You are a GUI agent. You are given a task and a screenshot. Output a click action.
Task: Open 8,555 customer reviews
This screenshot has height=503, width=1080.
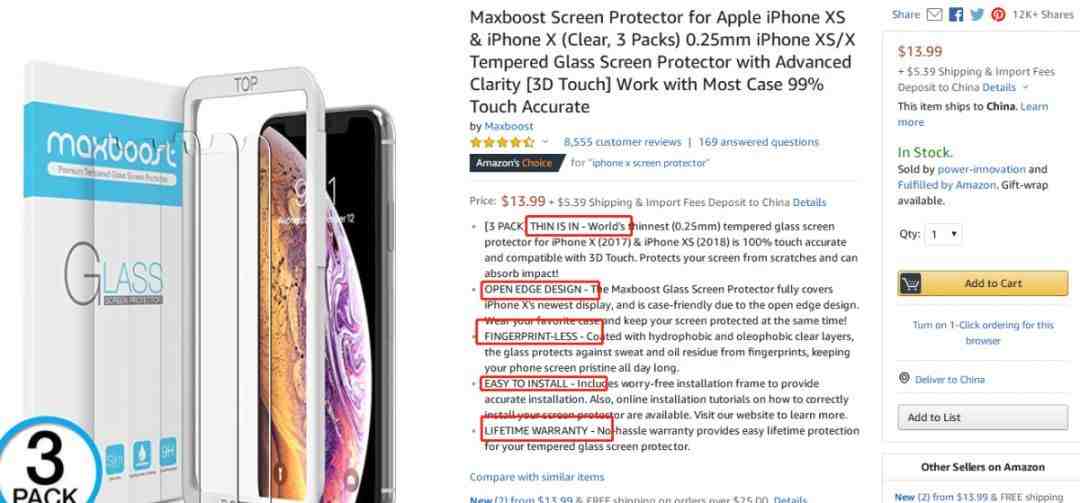click(x=622, y=143)
